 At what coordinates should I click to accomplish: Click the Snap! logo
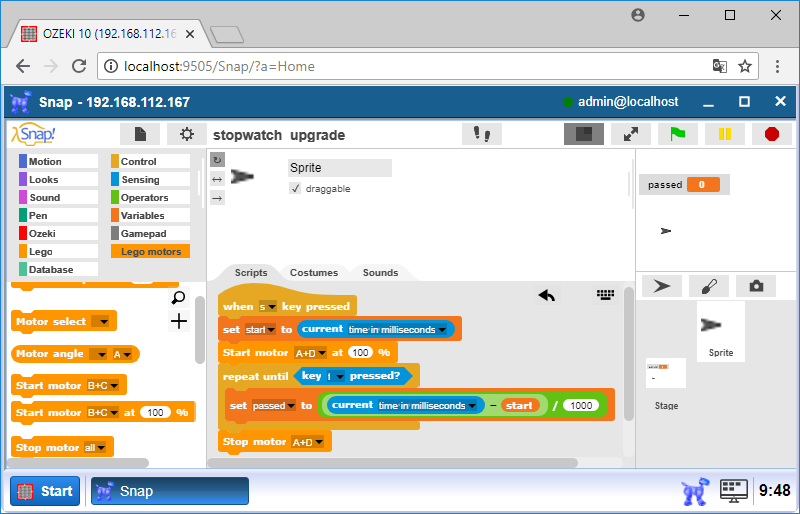[33, 134]
